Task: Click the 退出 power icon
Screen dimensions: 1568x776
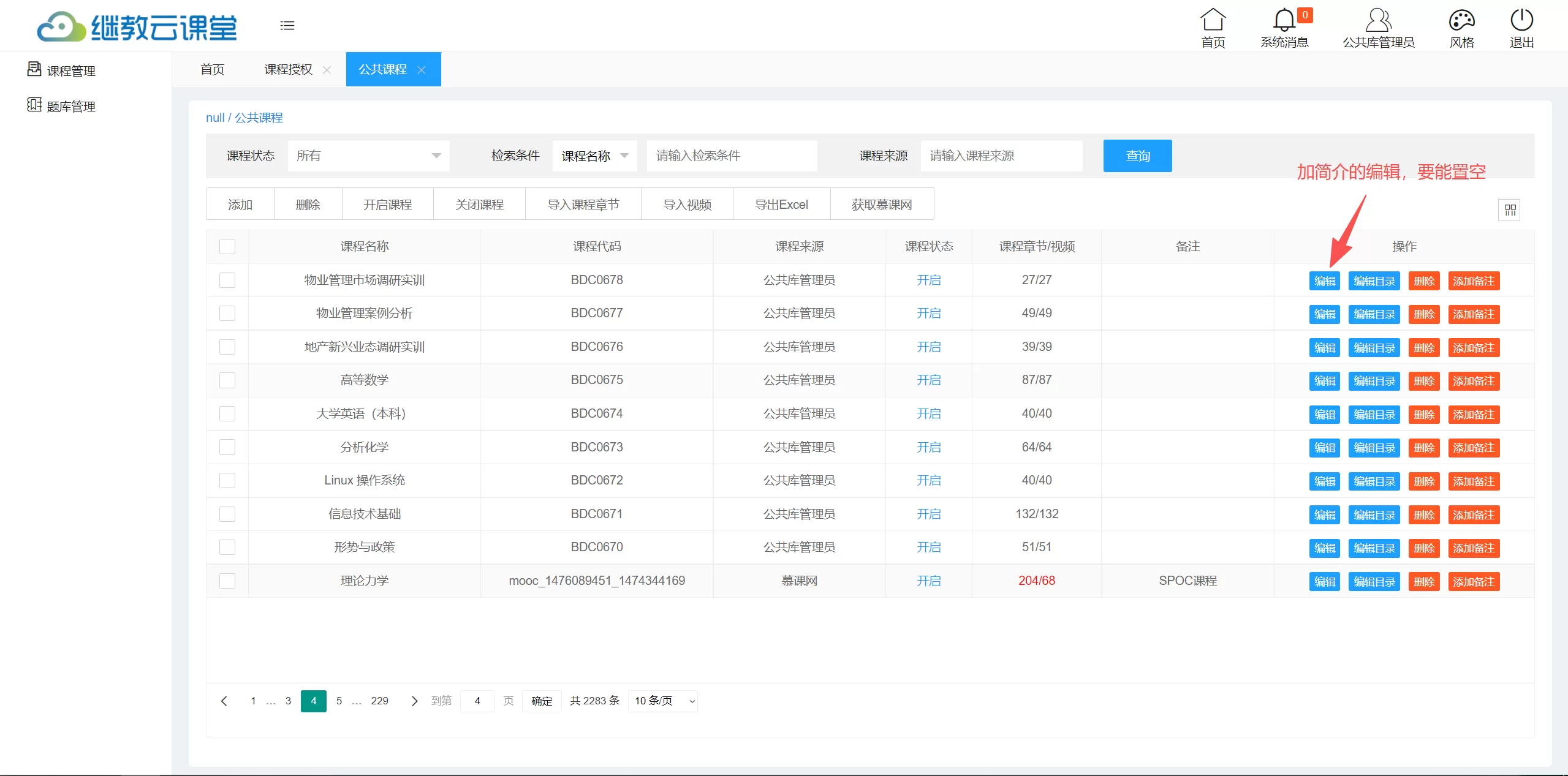Action: click(x=1521, y=20)
